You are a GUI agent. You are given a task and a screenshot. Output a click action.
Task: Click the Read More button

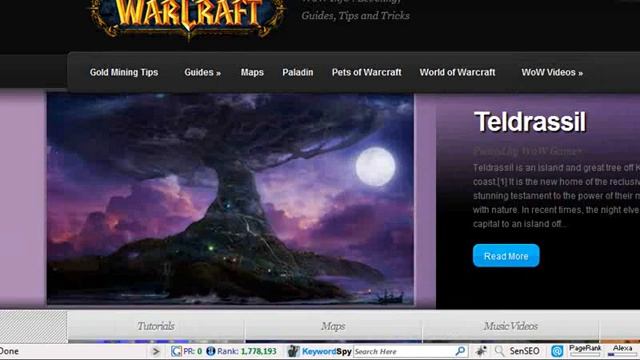[506, 256]
